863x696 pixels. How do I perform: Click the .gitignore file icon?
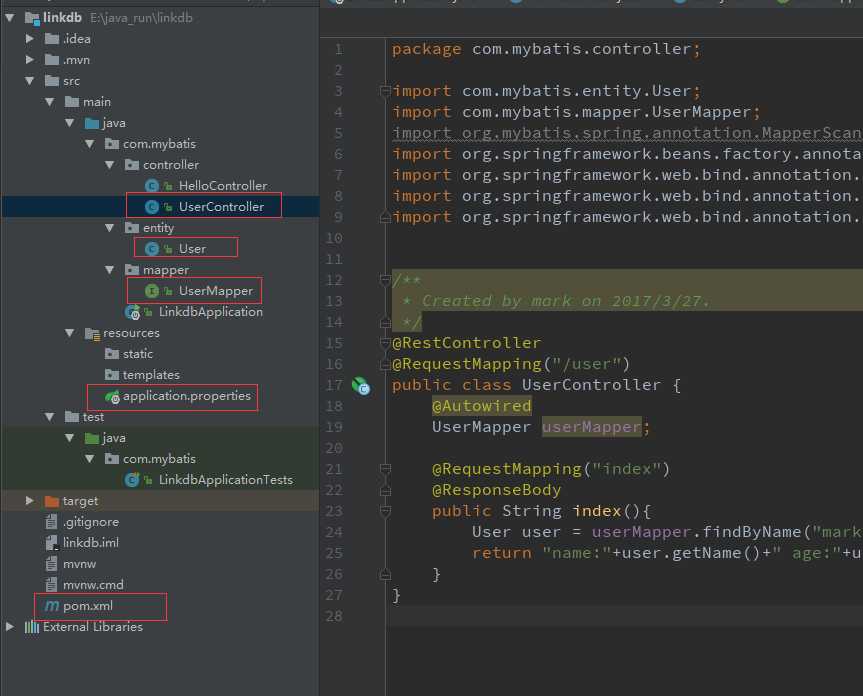click(51, 521)
